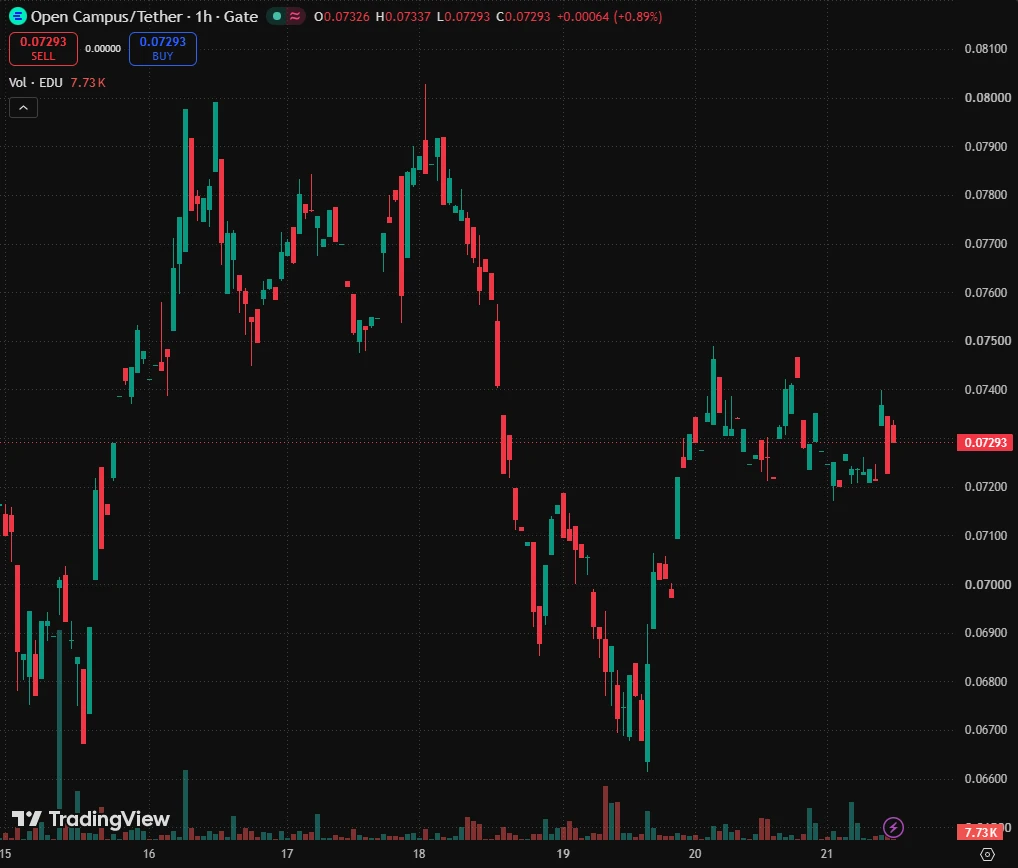
Task: Click the pink approximate-data indicator icon
Action: 295,16
